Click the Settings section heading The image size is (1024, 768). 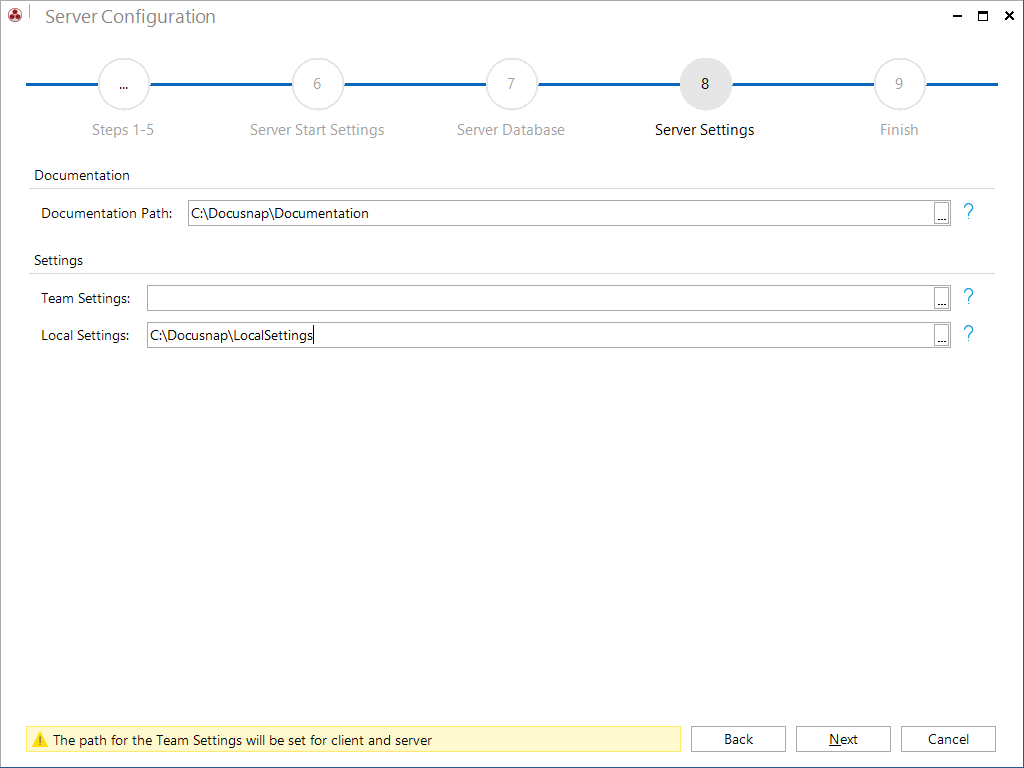point(58,260)
